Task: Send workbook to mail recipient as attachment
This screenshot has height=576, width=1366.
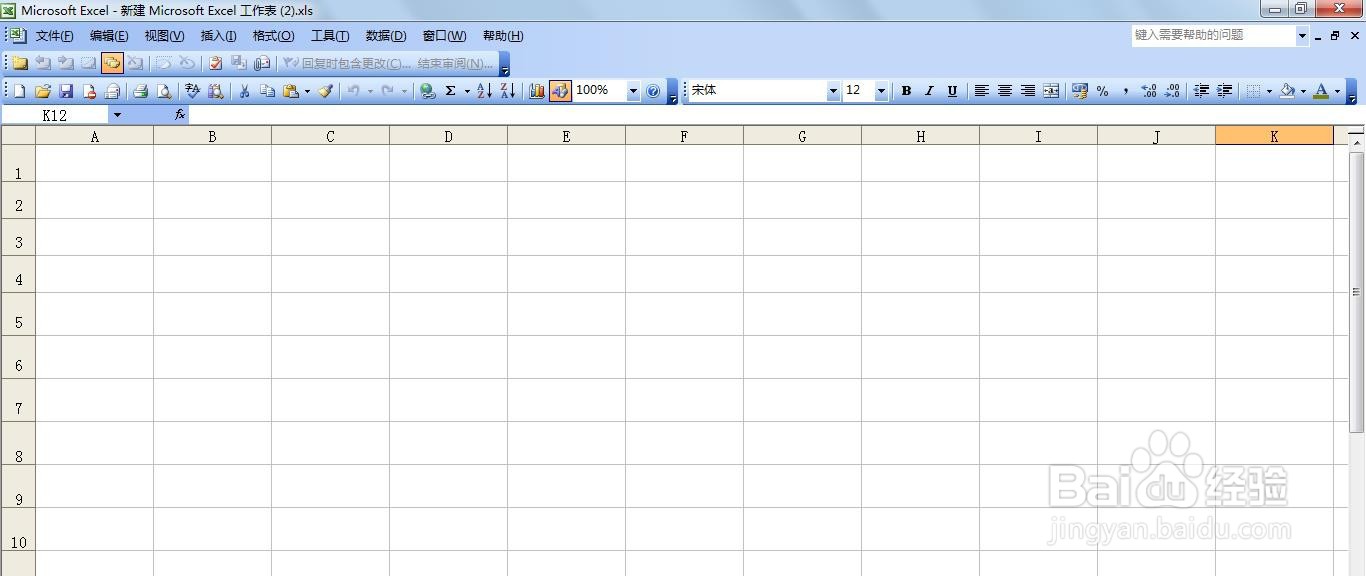Action: (x=261, y=63)
